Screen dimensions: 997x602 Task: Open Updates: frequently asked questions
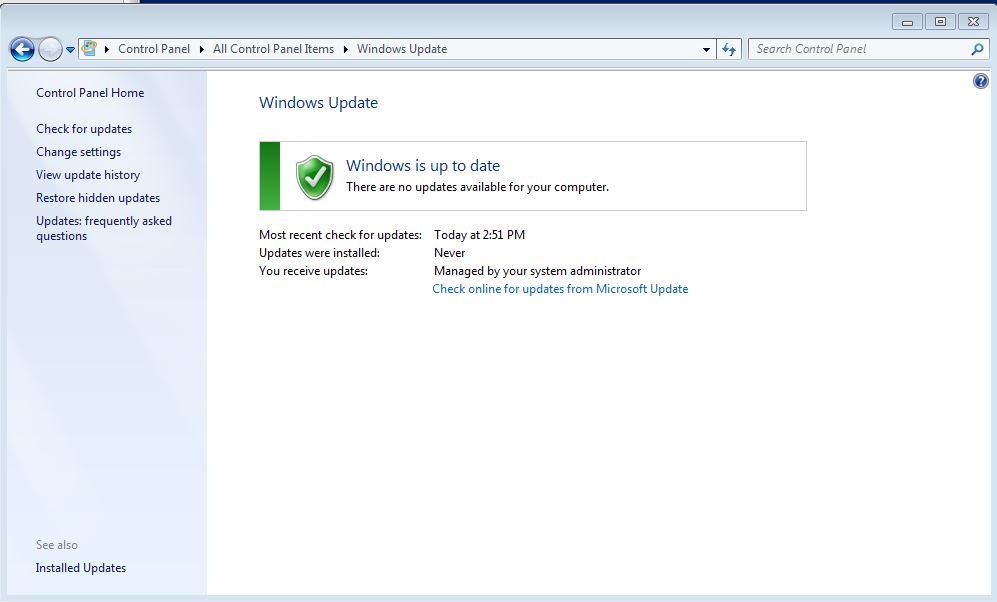tap(104, 228)
